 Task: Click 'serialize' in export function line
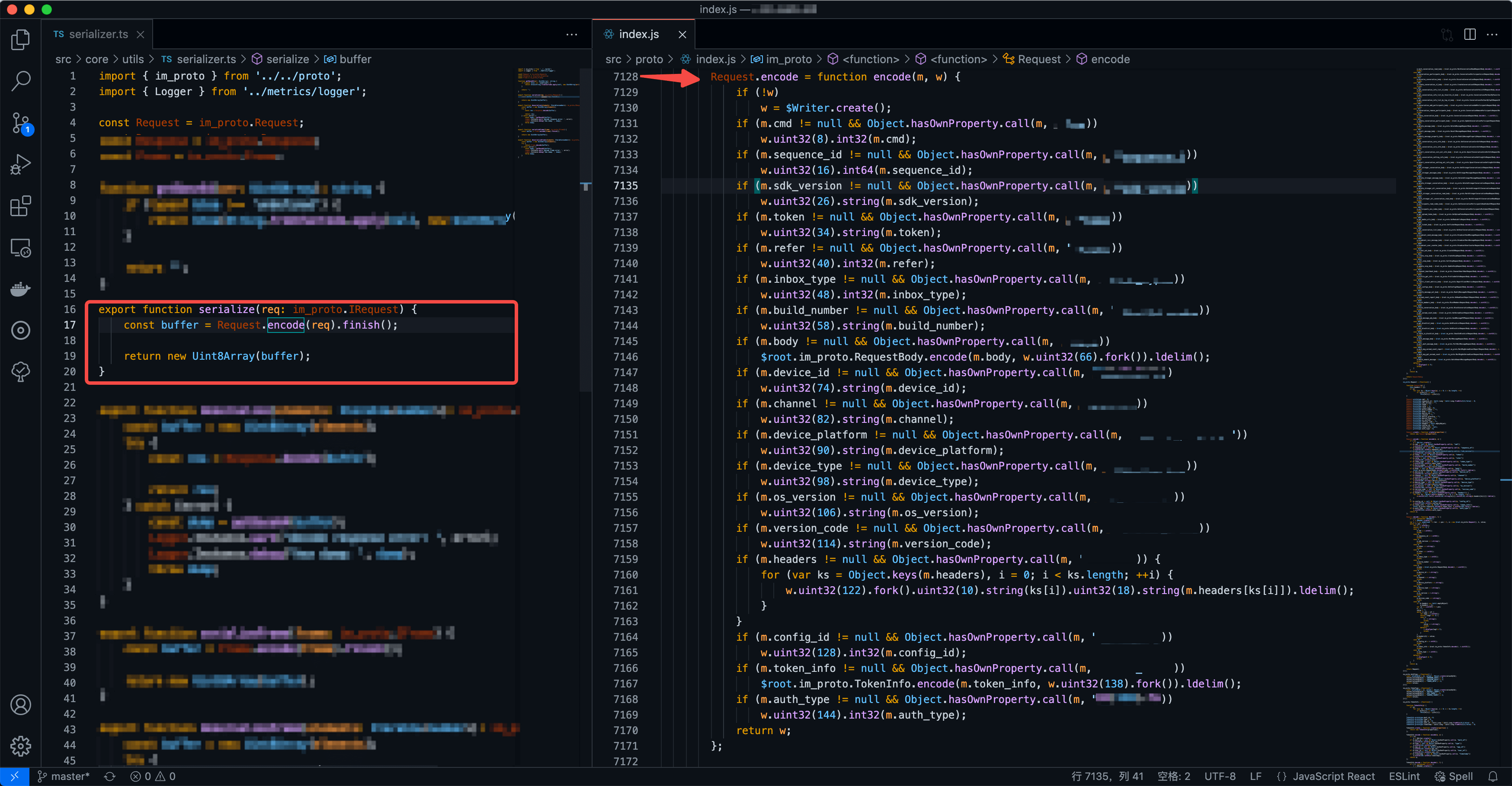(227, 309)
